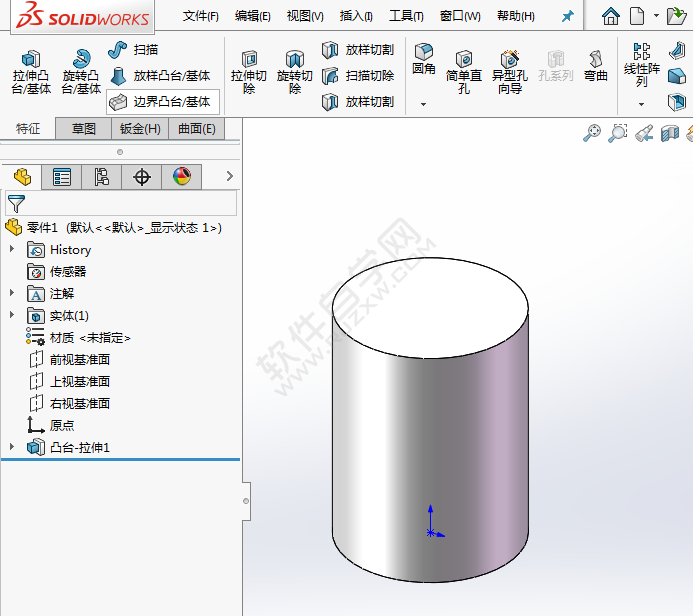Show more manager tabs with chevron

tap(229, 176)
